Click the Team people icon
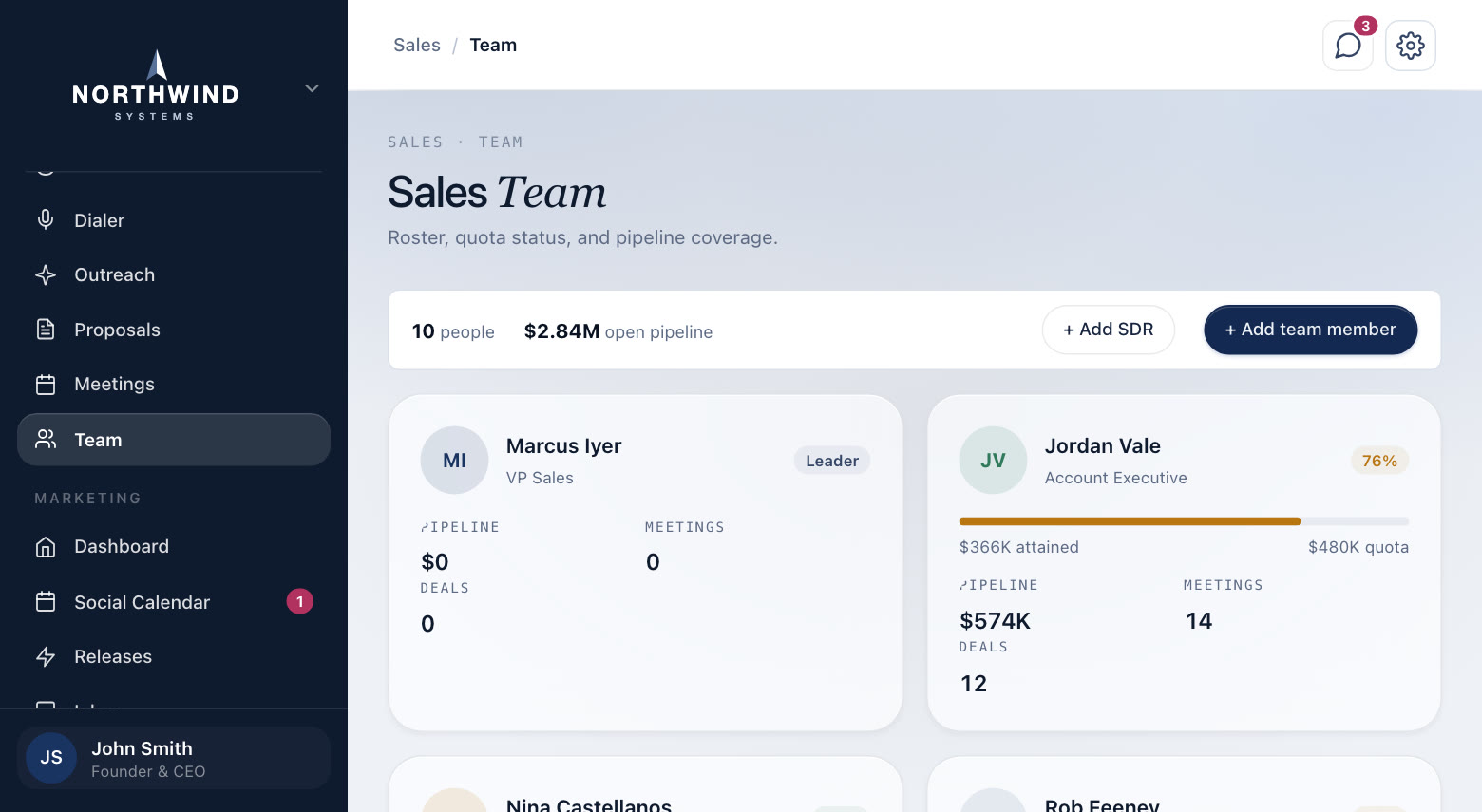Image resolution: width=1482 pixels, height=812 pixels. (46, 440)
